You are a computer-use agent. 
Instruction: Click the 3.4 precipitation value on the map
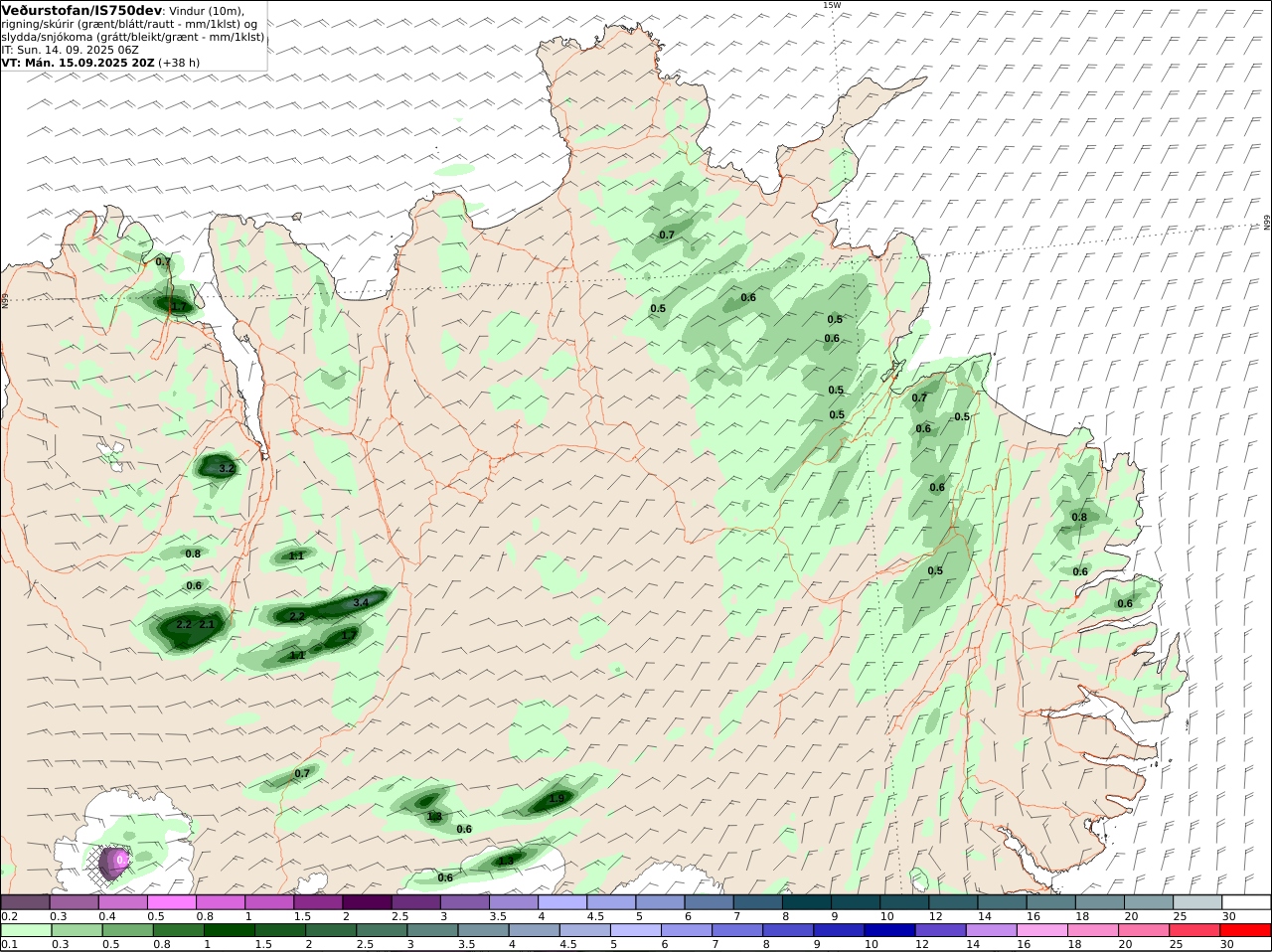(x=361, y=602)
